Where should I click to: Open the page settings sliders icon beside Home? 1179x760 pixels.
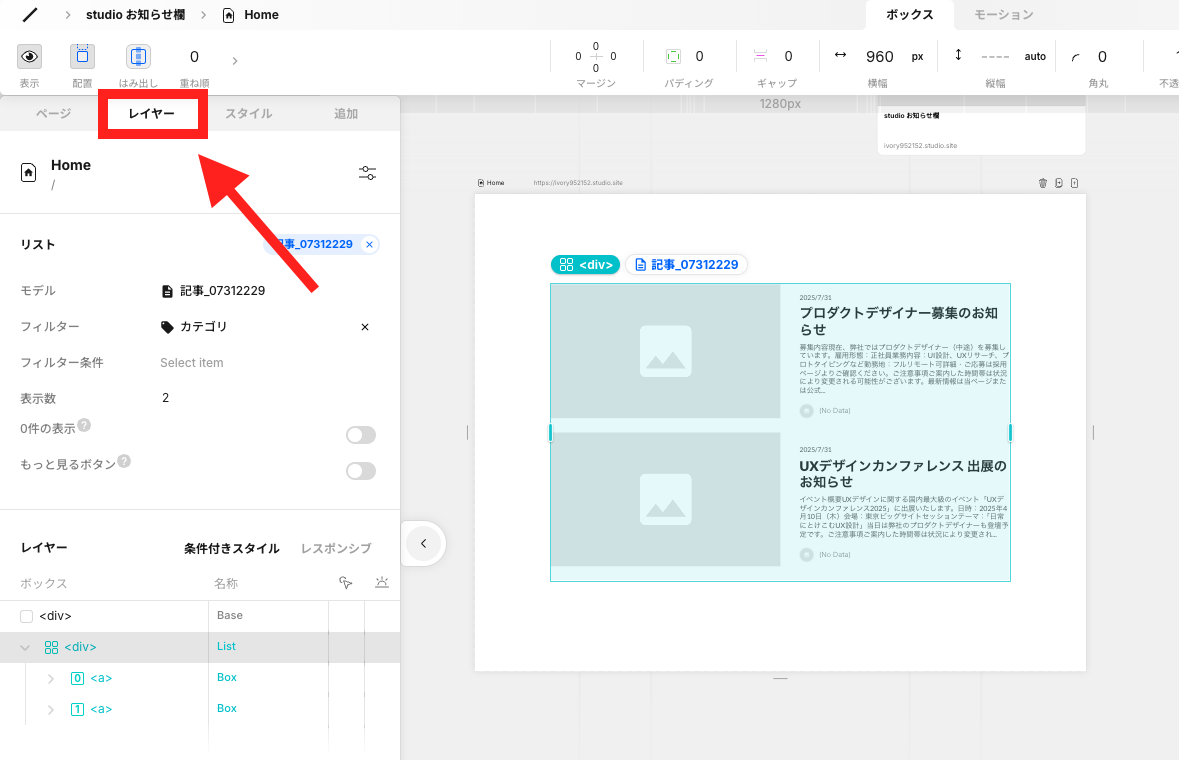pos(367,172)
